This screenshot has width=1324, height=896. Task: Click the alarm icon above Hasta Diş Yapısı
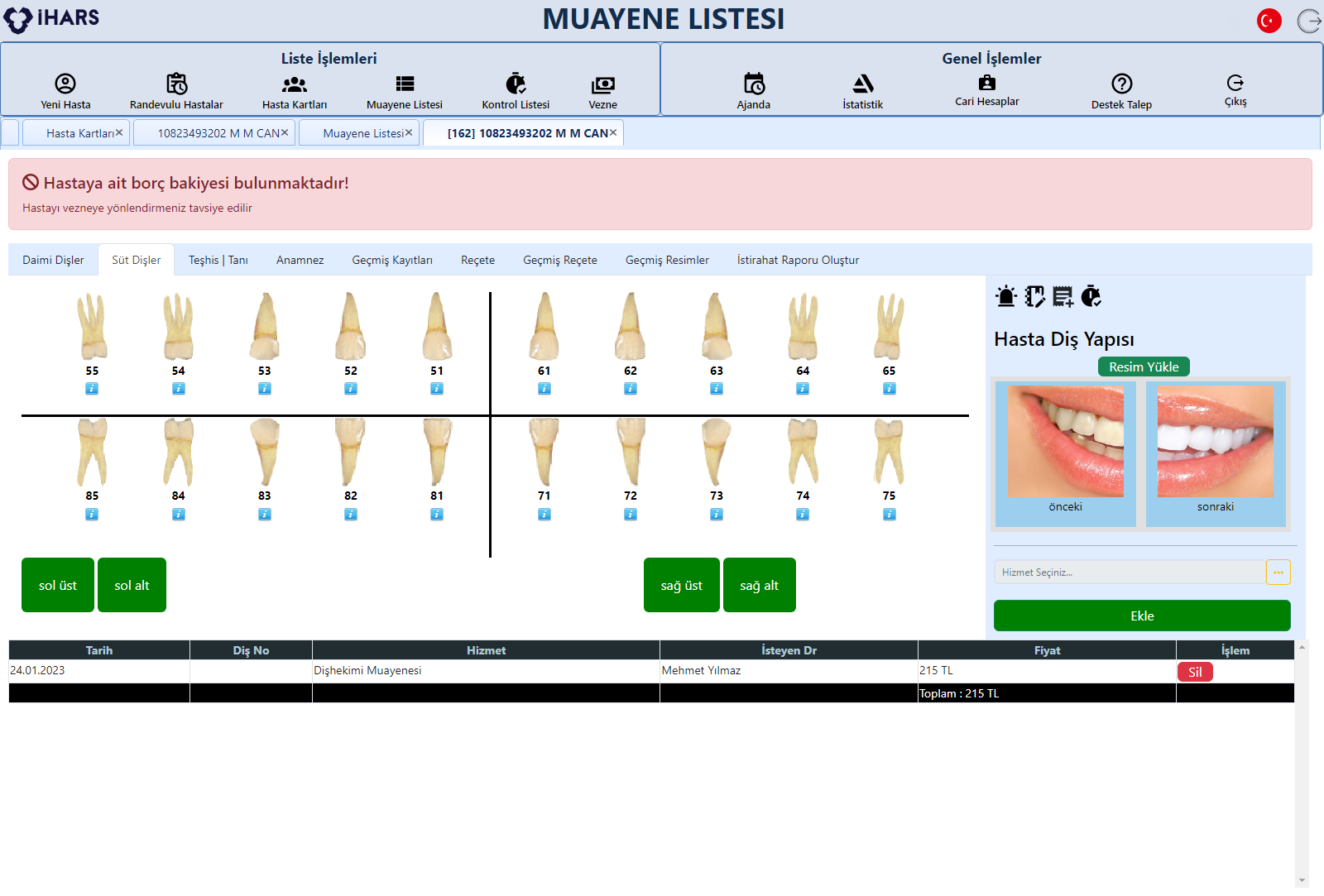tap(1006, 296)
